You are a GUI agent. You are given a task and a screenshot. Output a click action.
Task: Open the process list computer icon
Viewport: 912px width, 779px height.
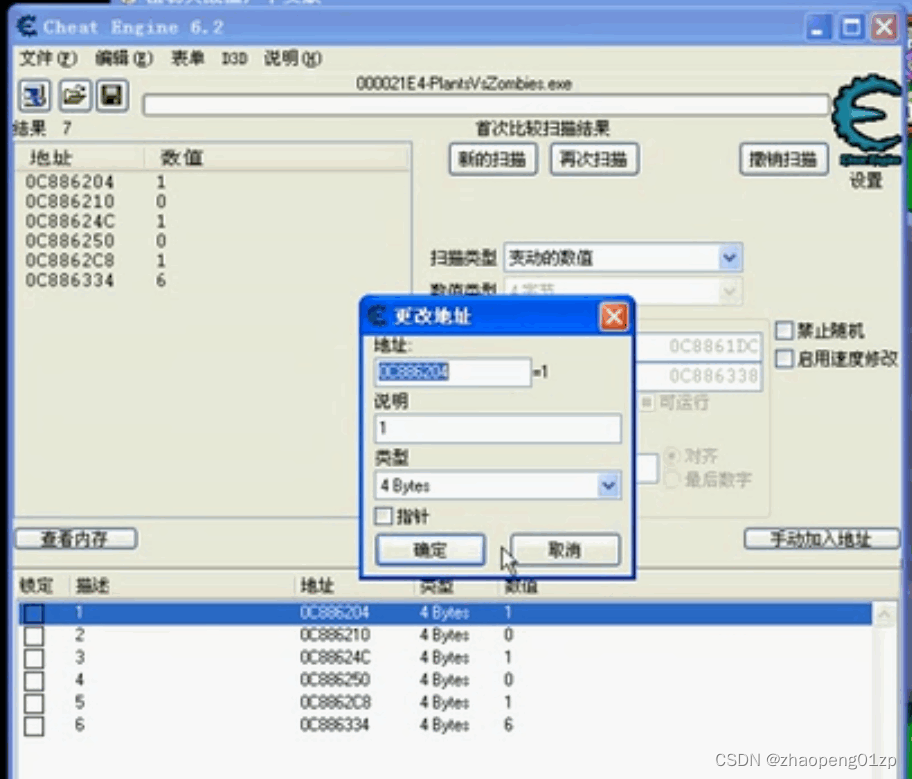point(35,95)
